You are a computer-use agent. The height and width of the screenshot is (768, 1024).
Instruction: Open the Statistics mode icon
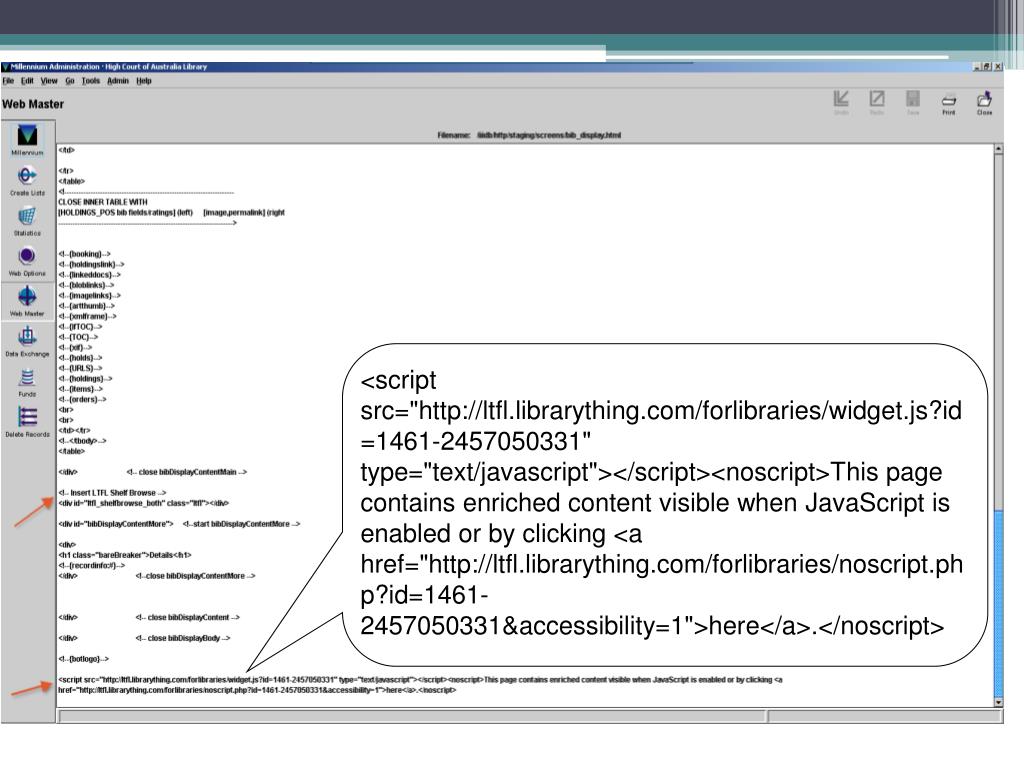pyautogui.click(x=27, y=221)
